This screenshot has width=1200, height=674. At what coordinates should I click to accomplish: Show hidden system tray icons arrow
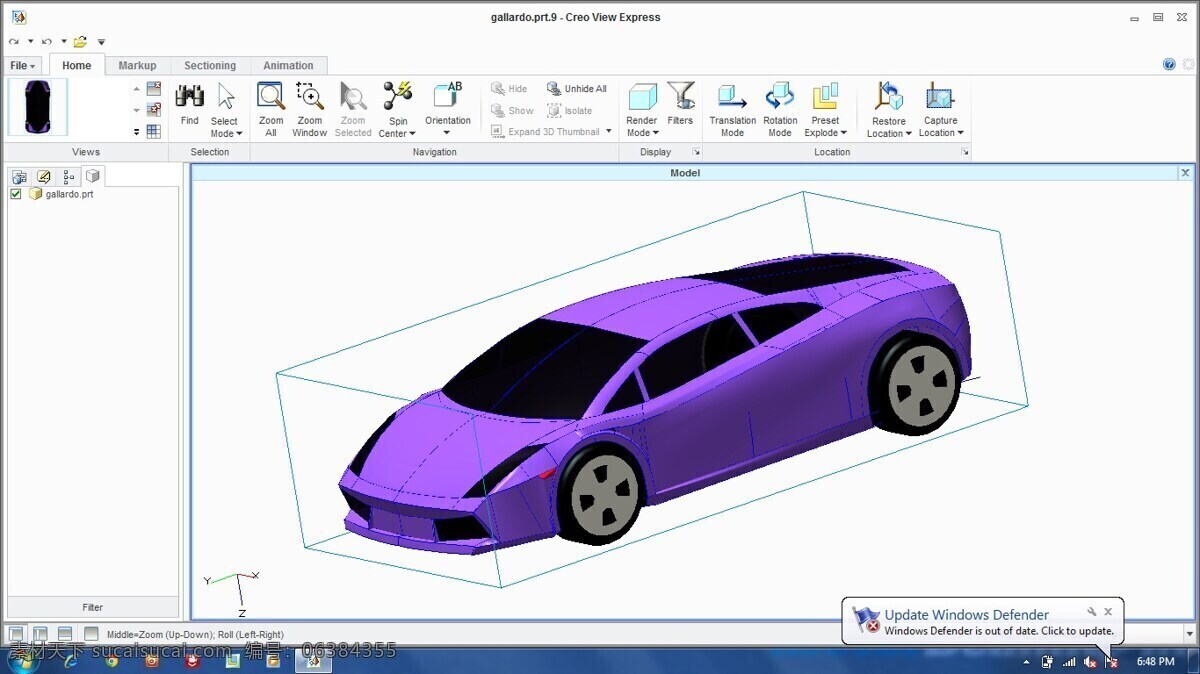1026,662
